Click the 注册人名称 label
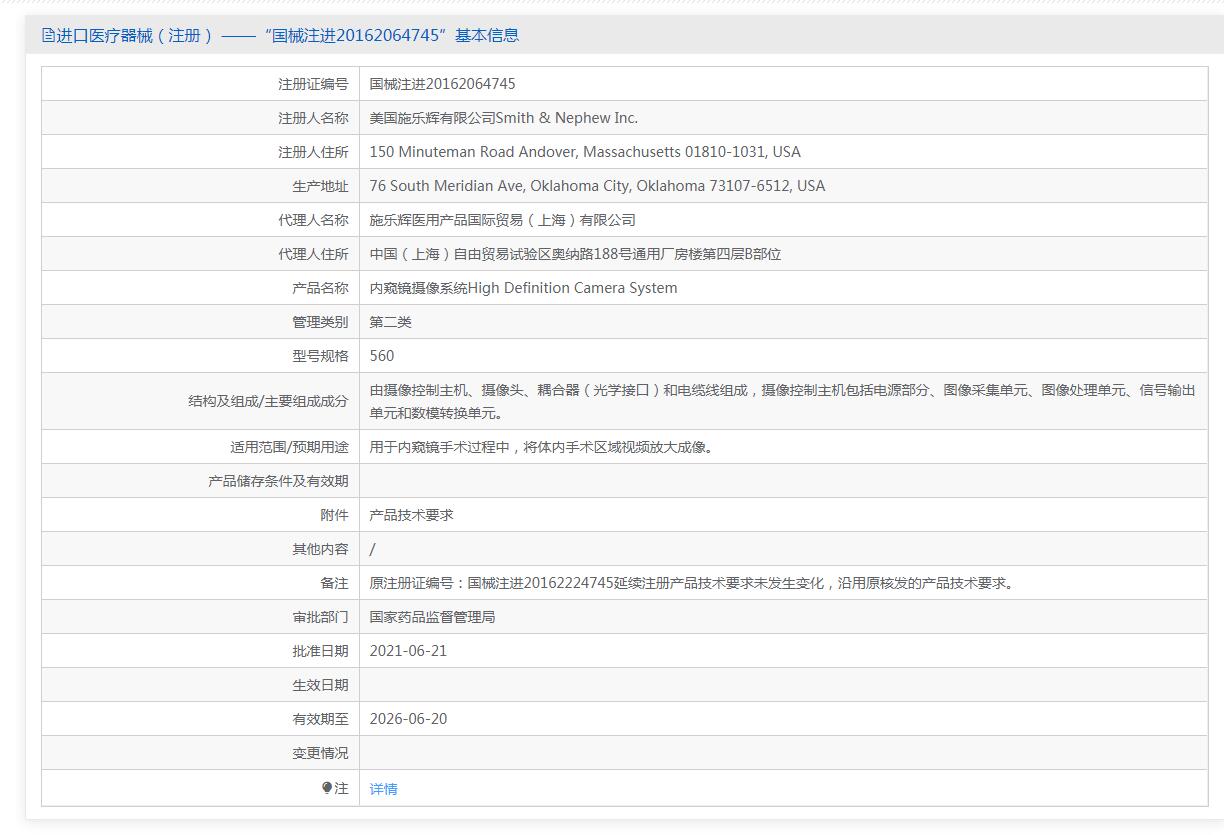Image resolution: width=1224 pixels, height=835 pixels. coord(313,118)
